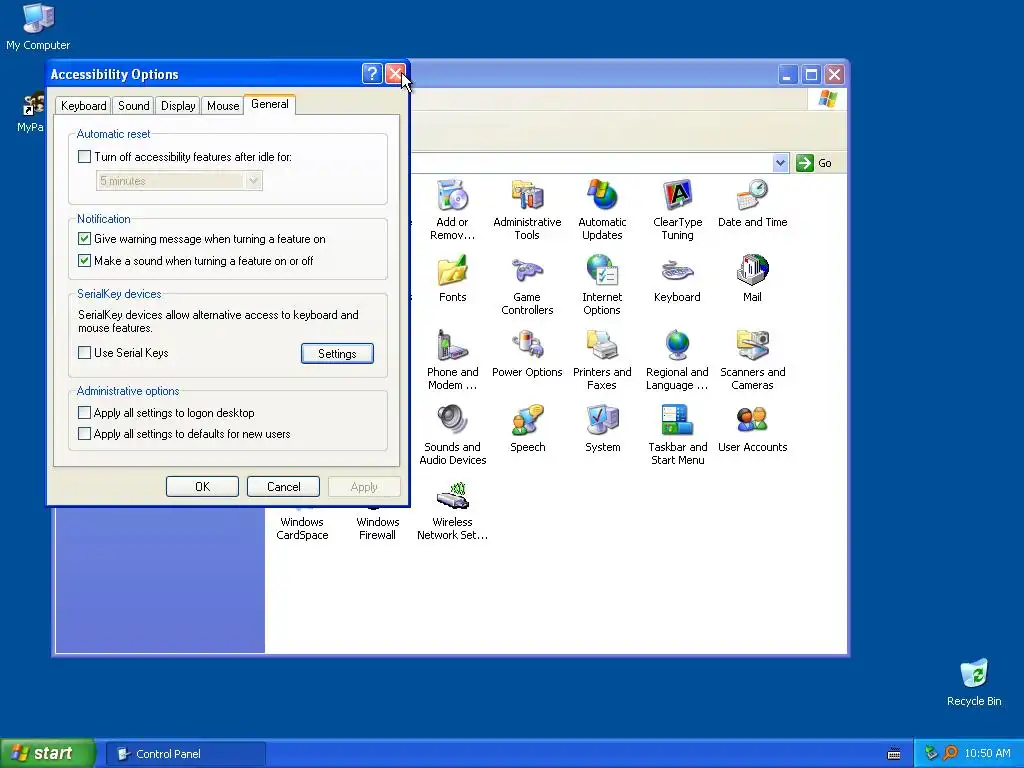
Task: Switch to the Mouse tab
Action: (223, 106)
